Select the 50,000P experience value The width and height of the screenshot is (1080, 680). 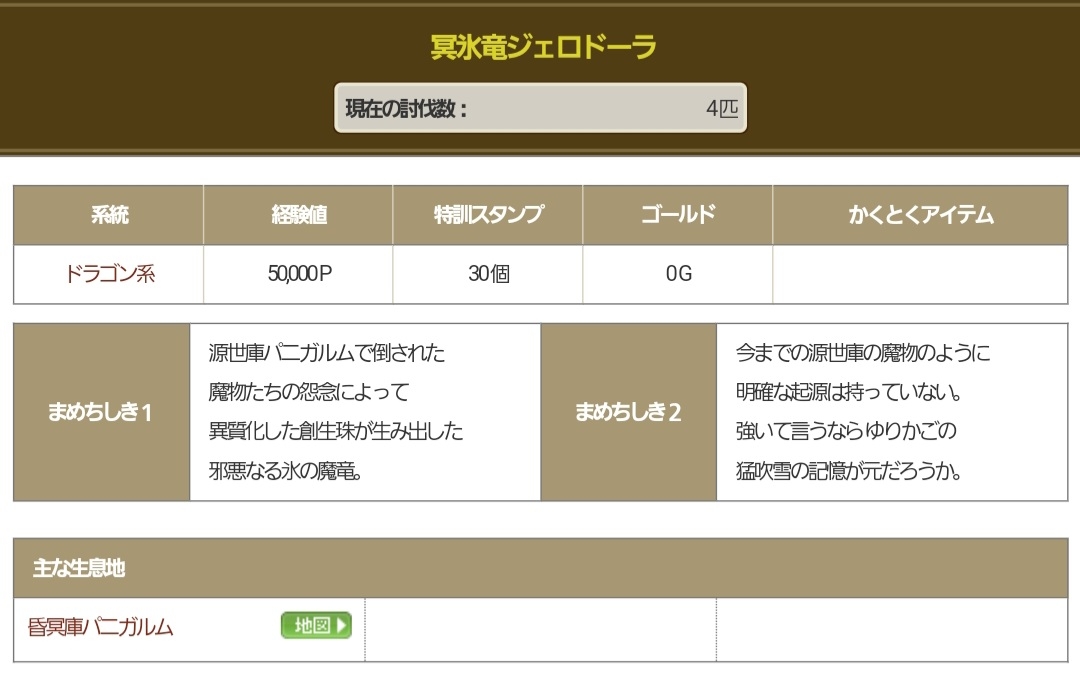coord(300,274)
